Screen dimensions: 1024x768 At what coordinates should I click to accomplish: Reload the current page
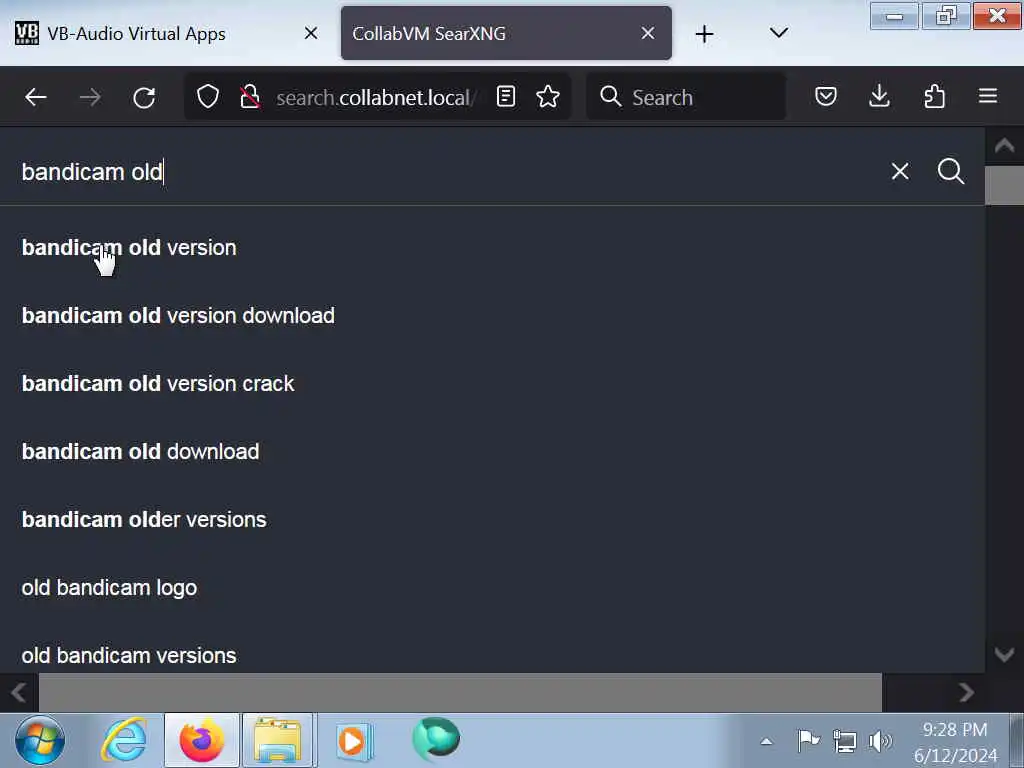(144, 97)
